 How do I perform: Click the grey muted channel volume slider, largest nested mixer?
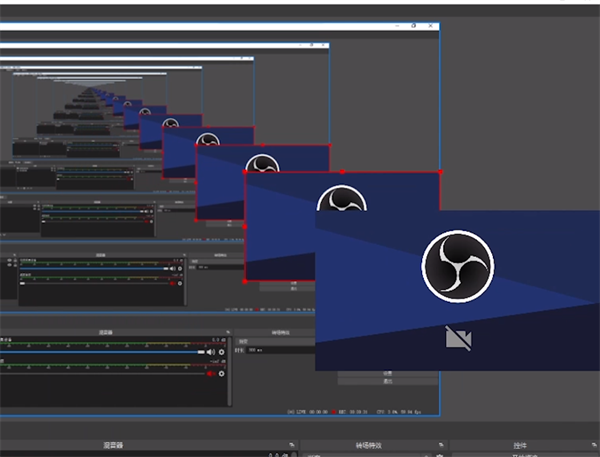click(x=103, y=374)
